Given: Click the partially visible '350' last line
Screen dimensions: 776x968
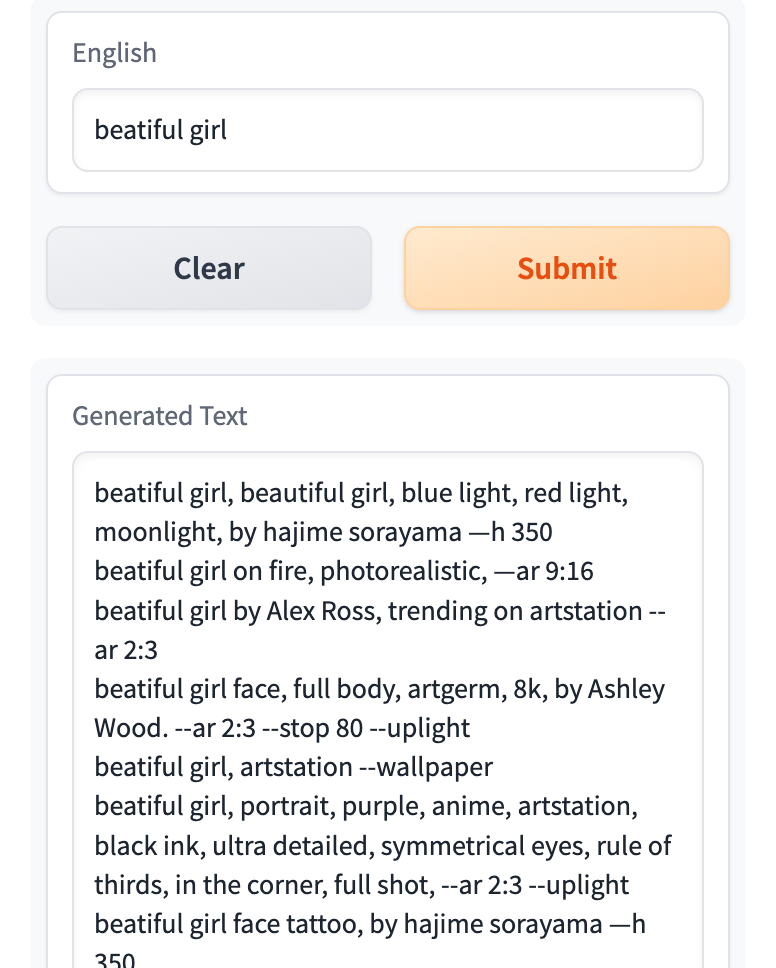Looking at the screenshot, I should 115,959.
